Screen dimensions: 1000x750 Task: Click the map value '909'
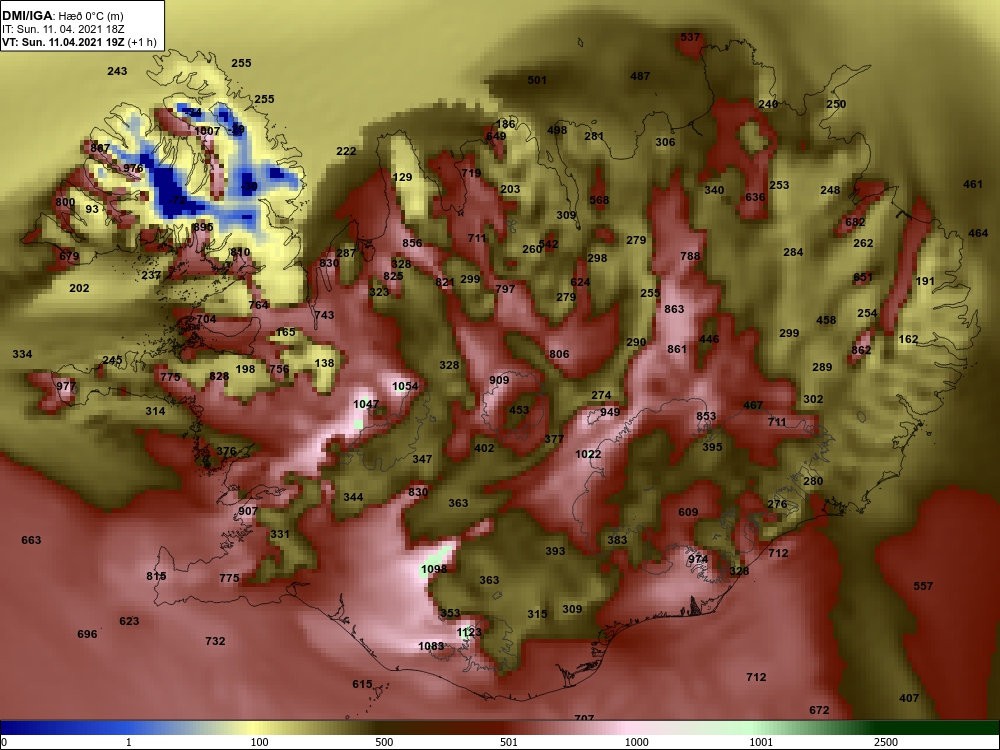pyautogui.click(x=499, y=380)
